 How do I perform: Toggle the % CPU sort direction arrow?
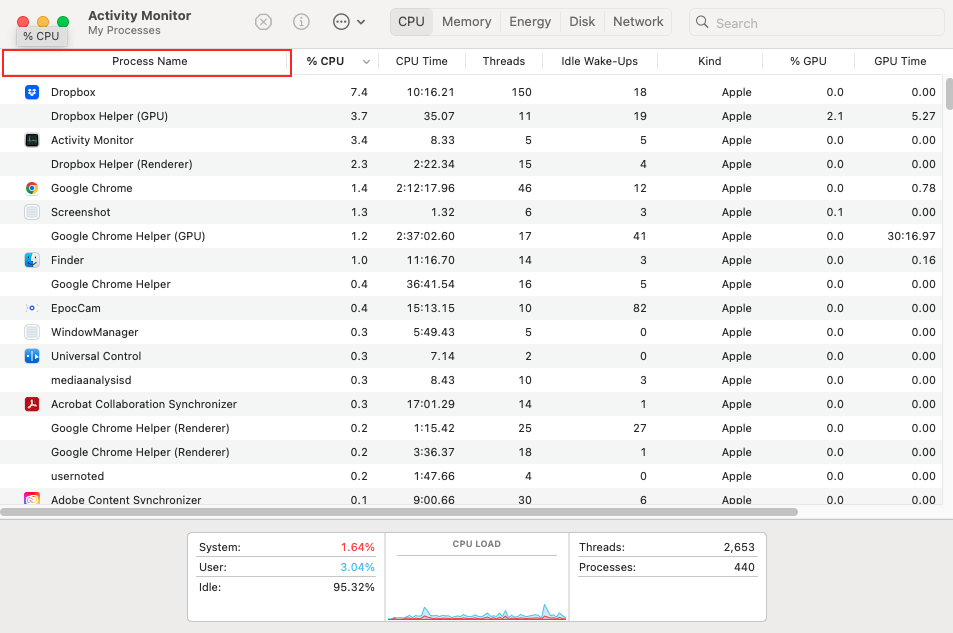click(366, 61)
